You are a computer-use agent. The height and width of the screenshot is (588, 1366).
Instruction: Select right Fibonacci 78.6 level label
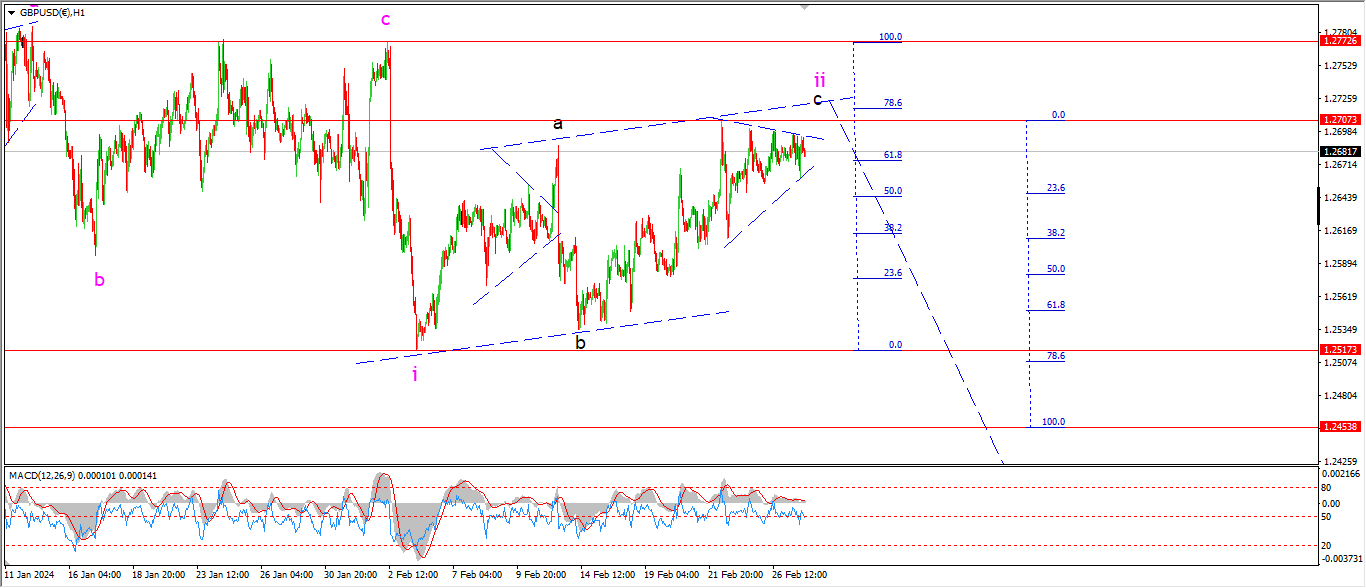pos(1055,356)
